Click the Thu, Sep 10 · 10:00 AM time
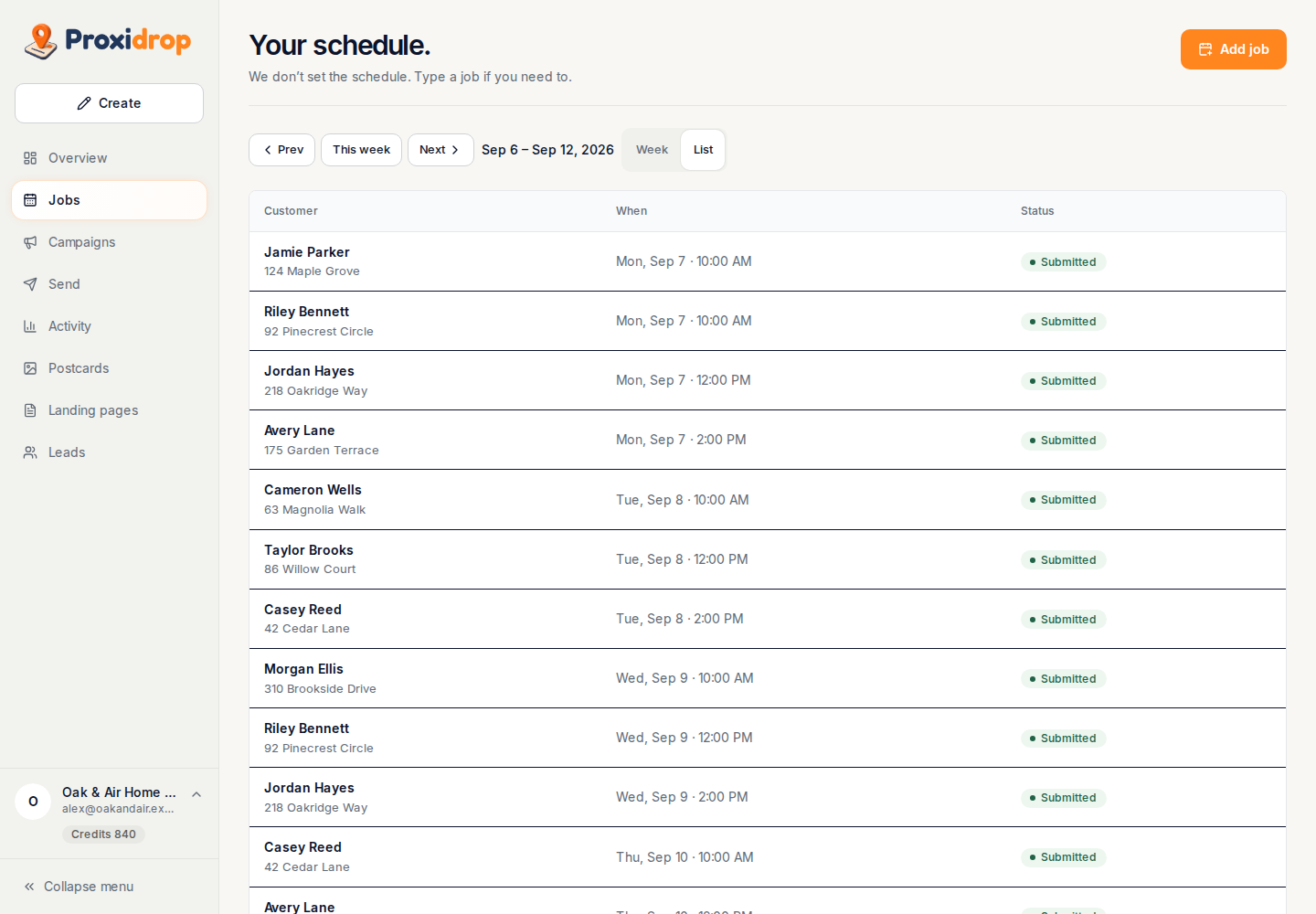The height and width of the screenshot is (914, 1316). coord(685,857)
